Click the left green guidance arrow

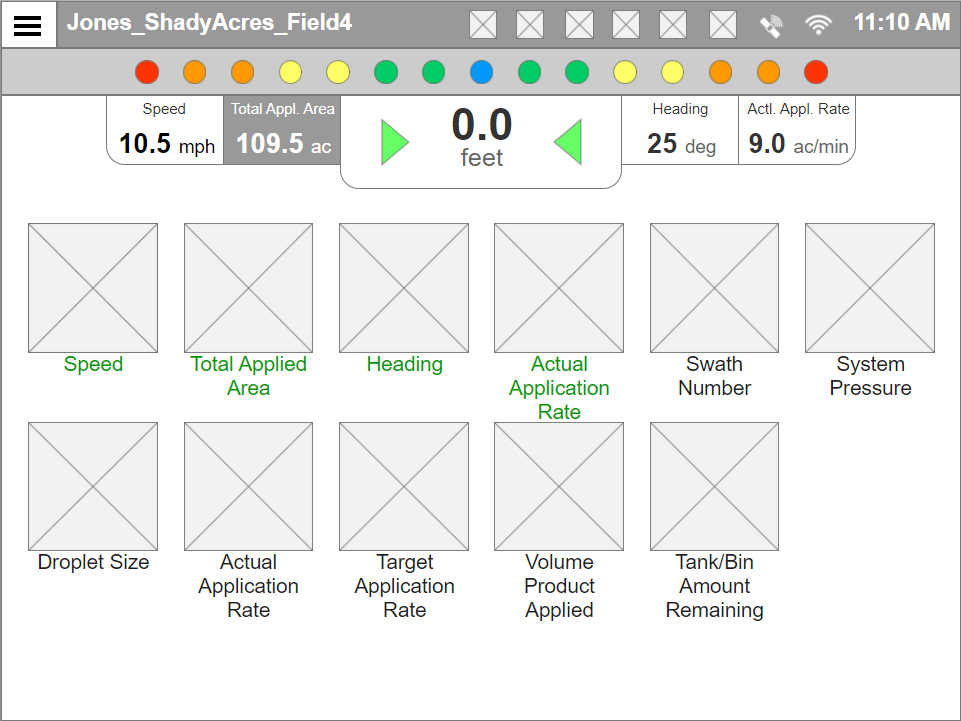point(395,142)
